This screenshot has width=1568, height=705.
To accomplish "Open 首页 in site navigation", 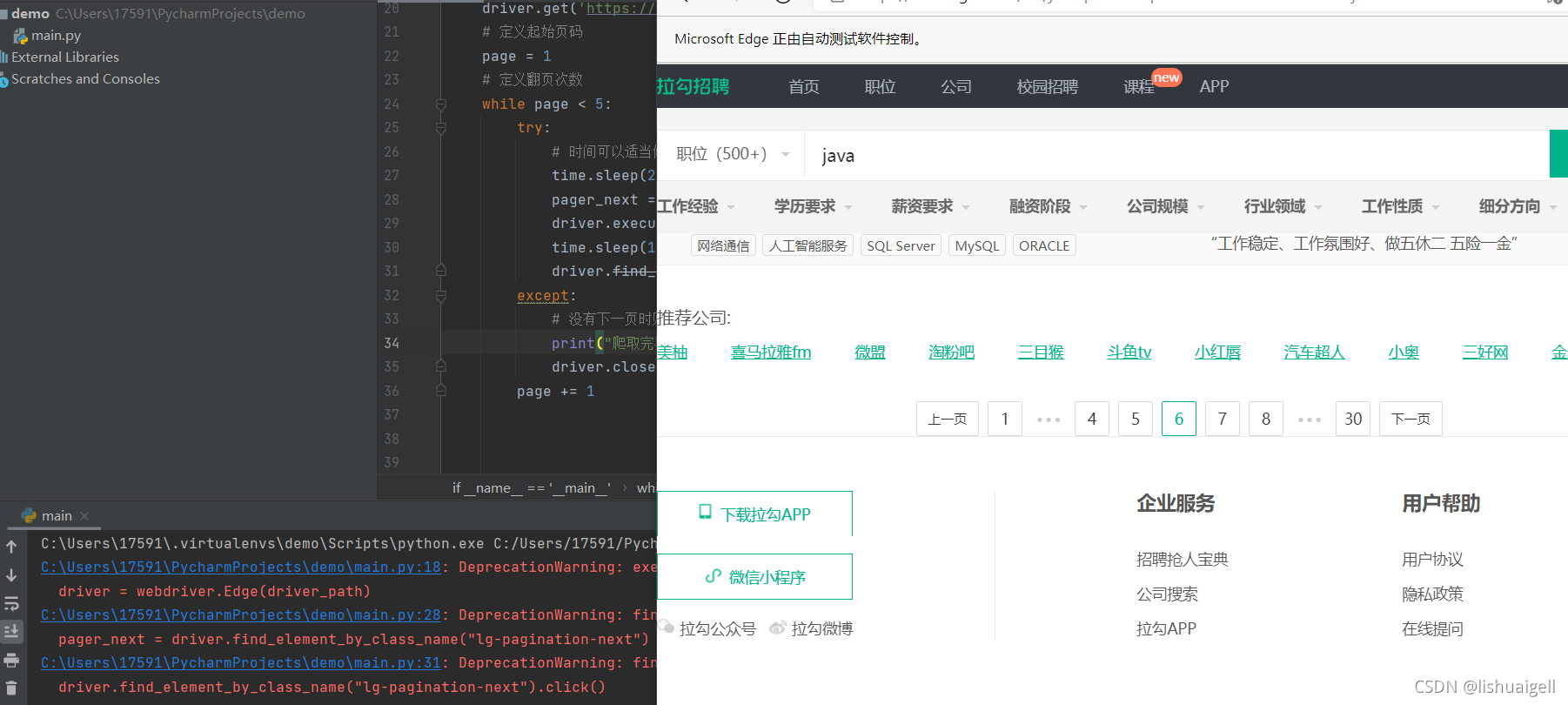I will pos(804,87).
